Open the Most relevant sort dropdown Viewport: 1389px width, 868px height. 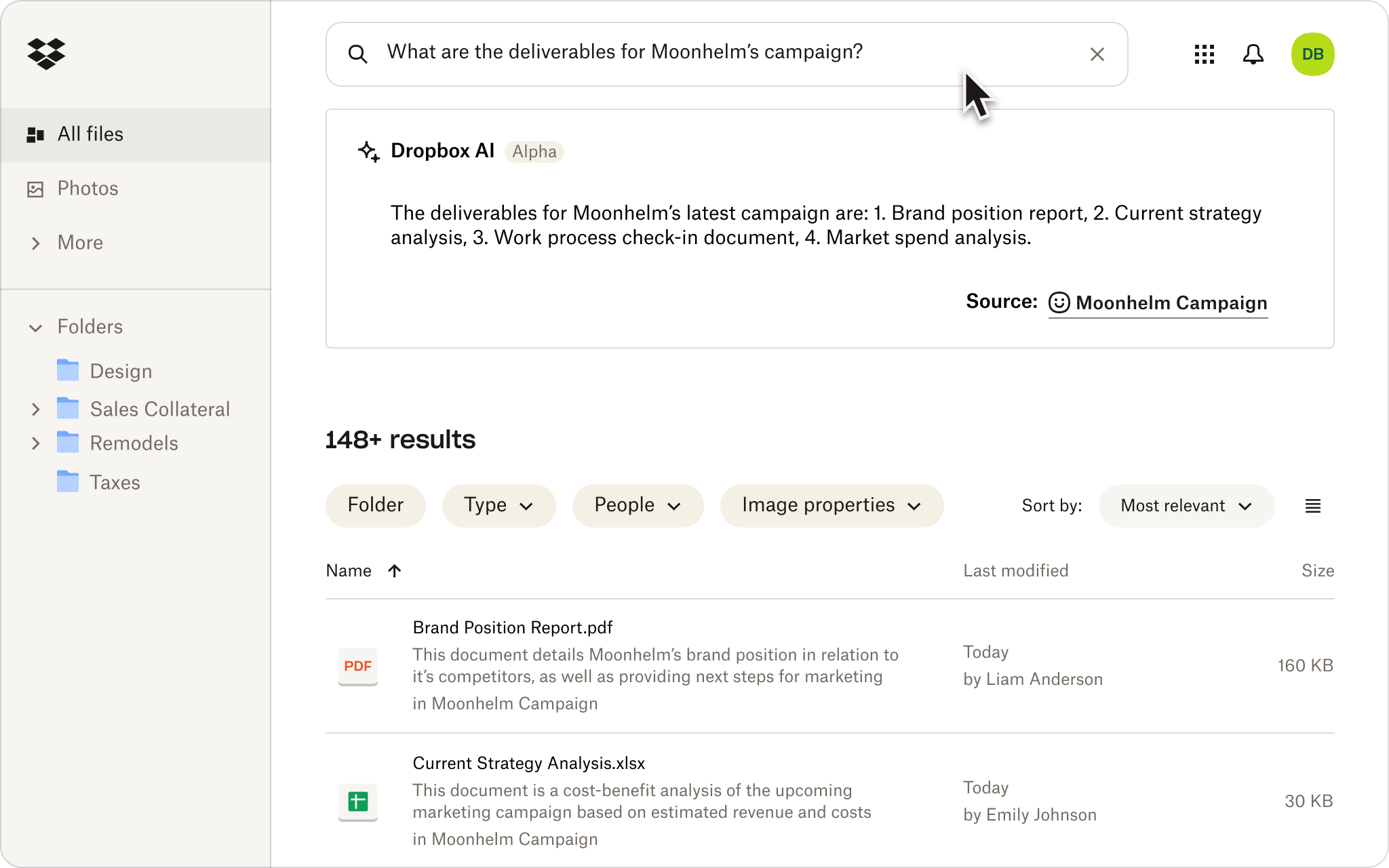point(1186,505)
